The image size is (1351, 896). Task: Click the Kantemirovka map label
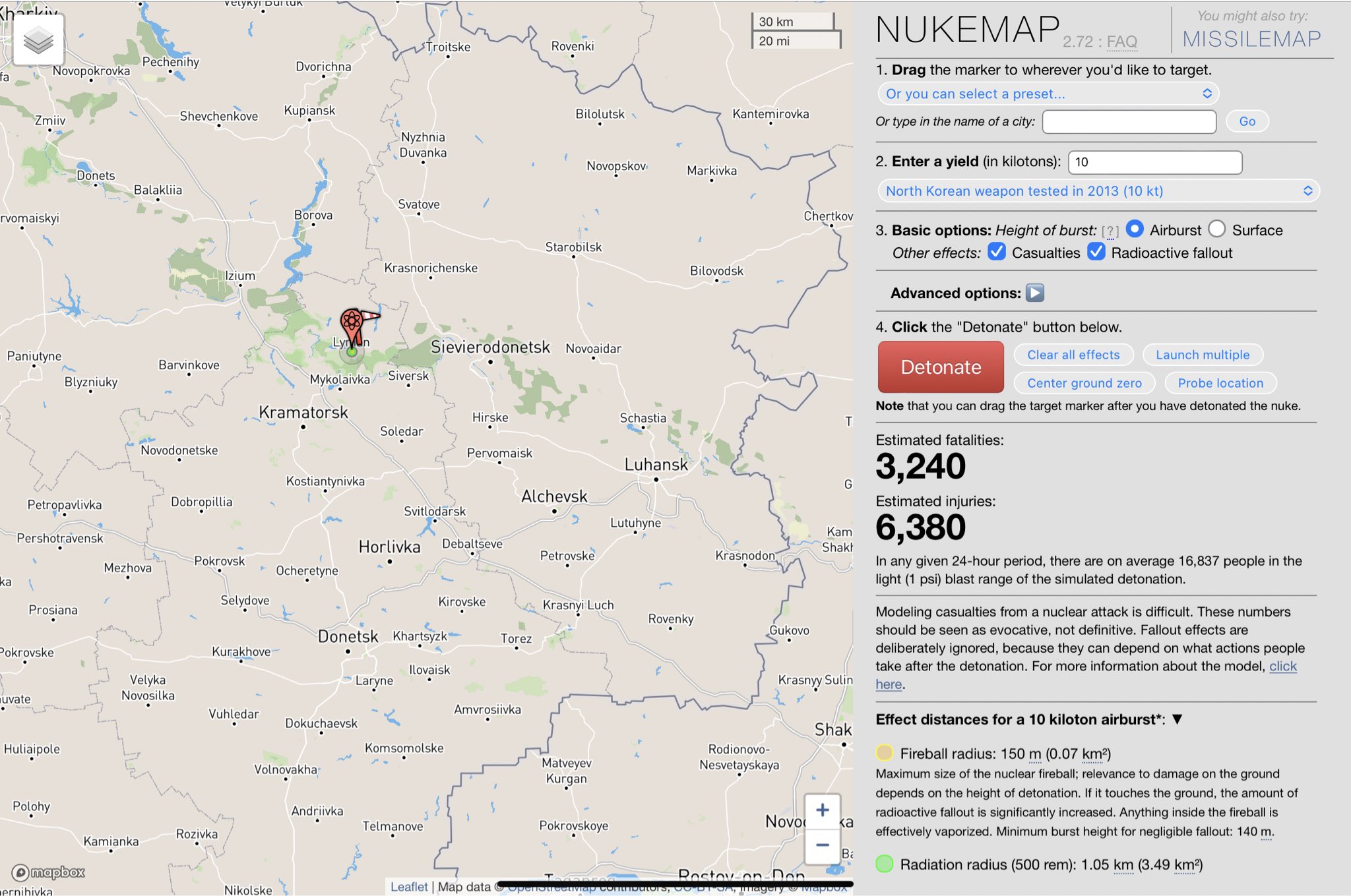pos(770,114)
